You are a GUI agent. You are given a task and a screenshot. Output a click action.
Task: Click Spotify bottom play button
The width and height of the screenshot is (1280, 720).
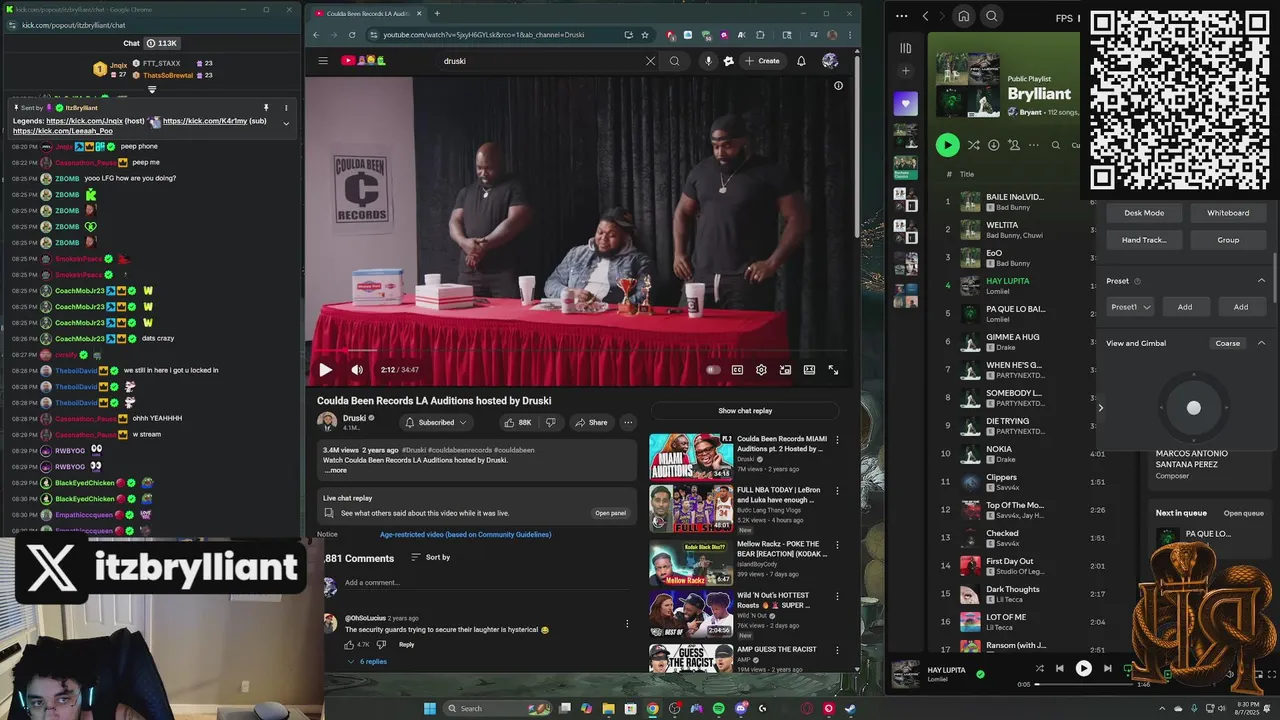1083,669
